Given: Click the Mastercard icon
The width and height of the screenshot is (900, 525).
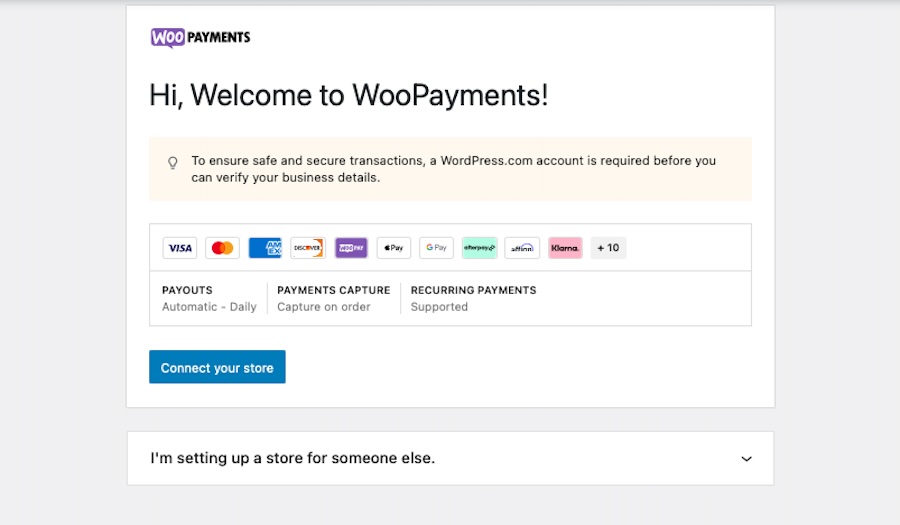Looking at the screenshot, I should (222, 248).
